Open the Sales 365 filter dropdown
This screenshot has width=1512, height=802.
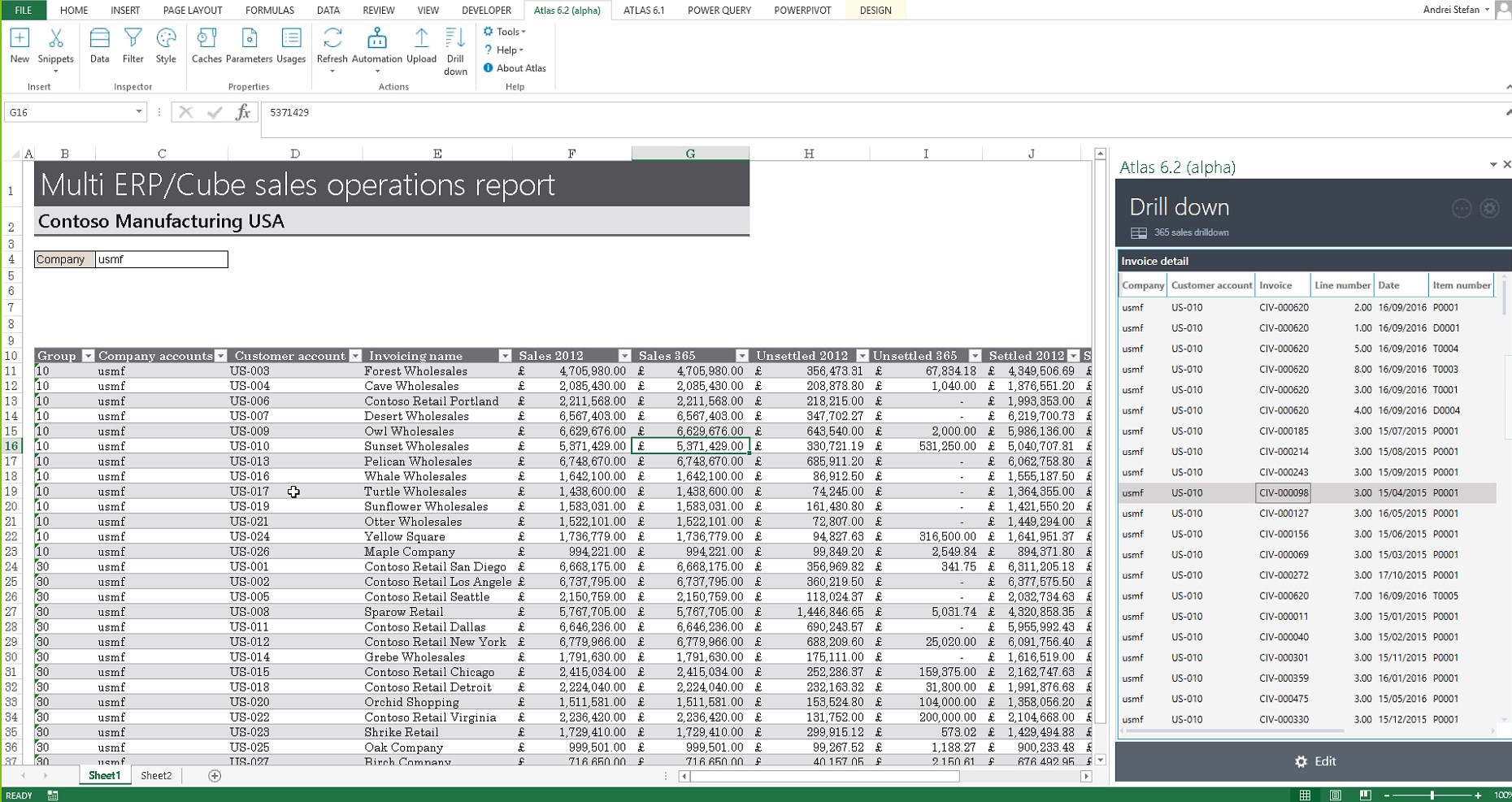coord(741,356)
